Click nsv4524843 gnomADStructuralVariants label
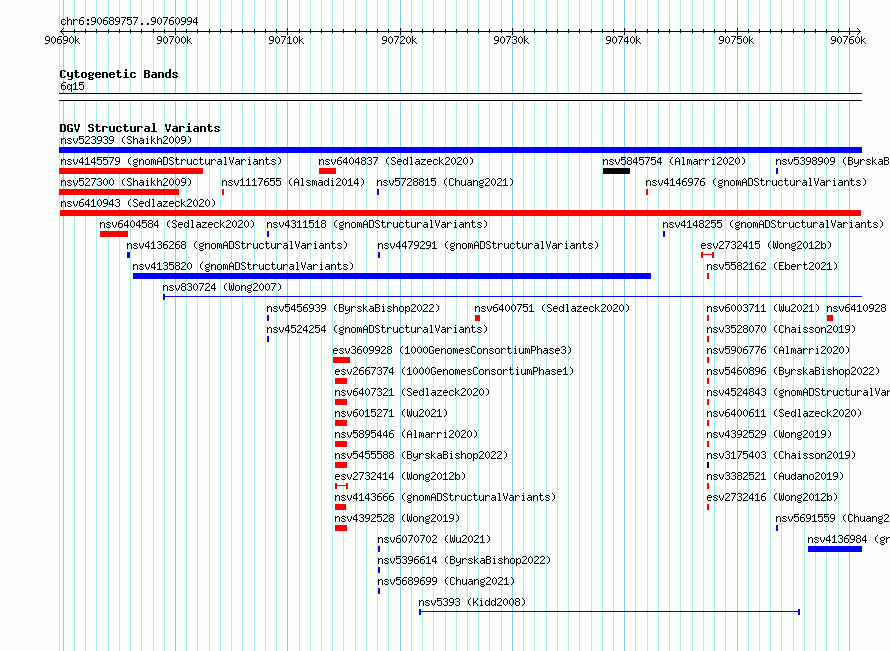 click(798, 392)
